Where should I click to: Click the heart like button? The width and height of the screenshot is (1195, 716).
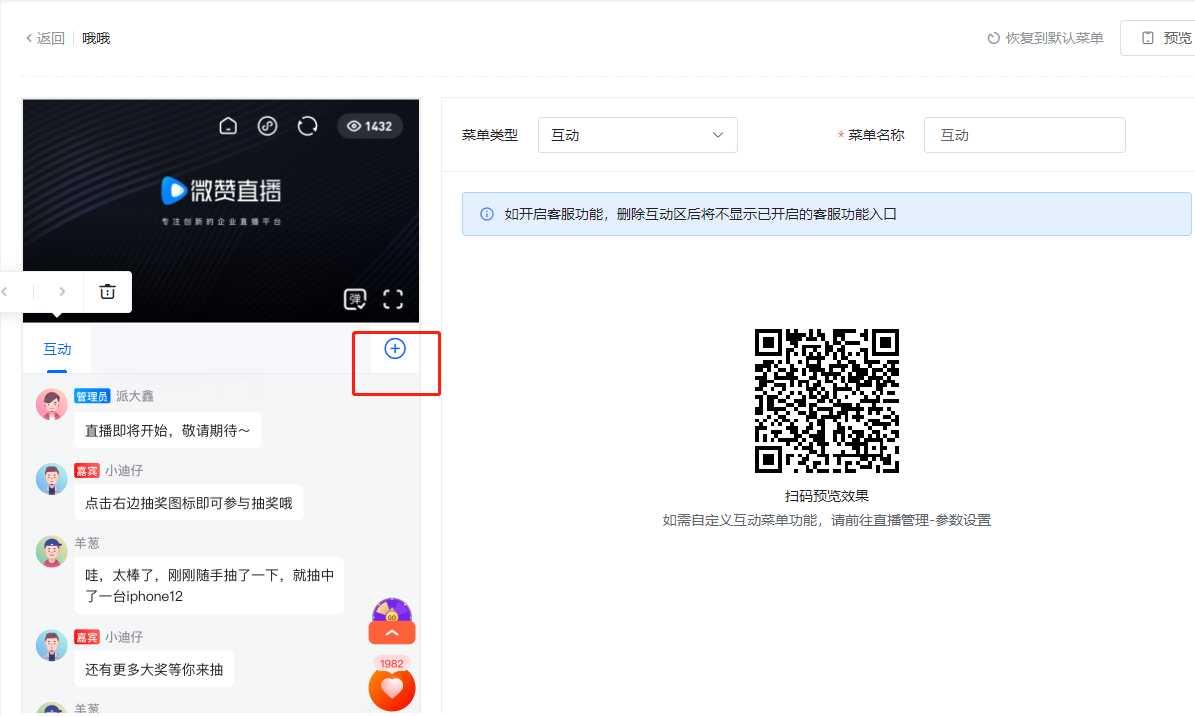click(x=392, y=689)
